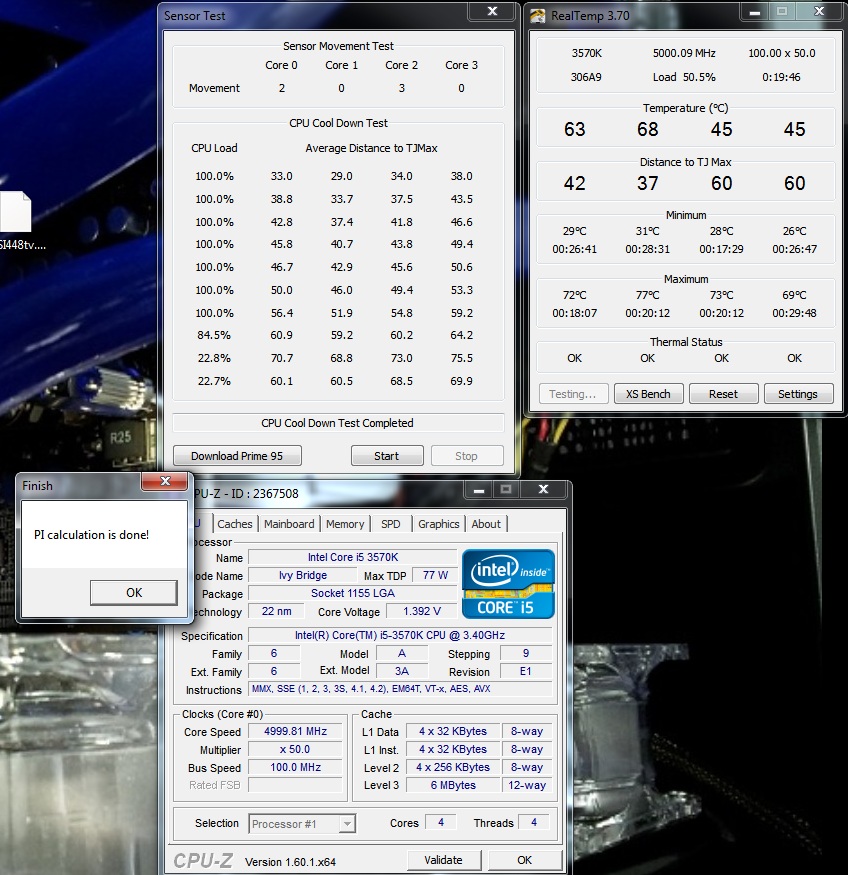The image size is (848, 875).
Task: Click the Core Speed value 4999.81 MHz
Action: (296, 731)
